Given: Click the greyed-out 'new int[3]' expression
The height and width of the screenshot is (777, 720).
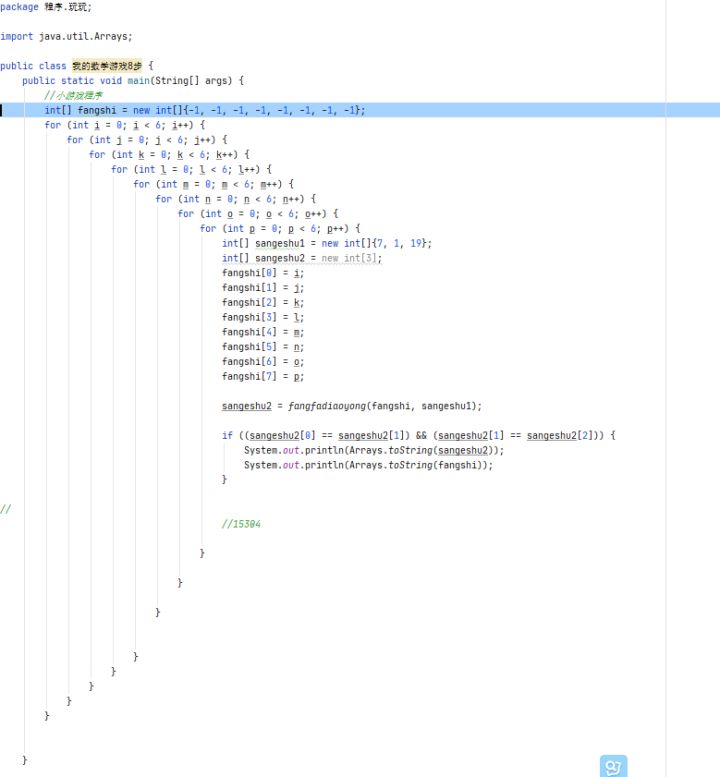Looking at the screenshot, I should point(351,258).
